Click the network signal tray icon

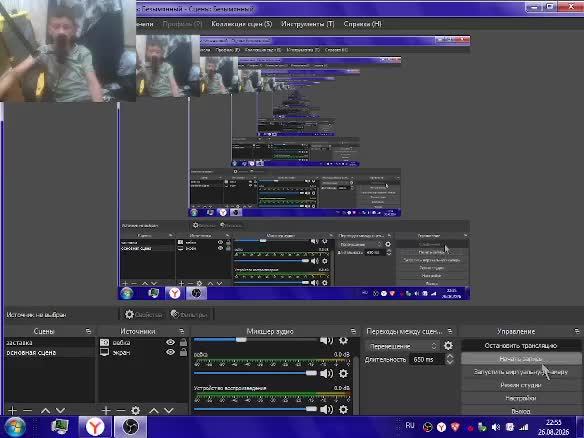tap(524, 427)
